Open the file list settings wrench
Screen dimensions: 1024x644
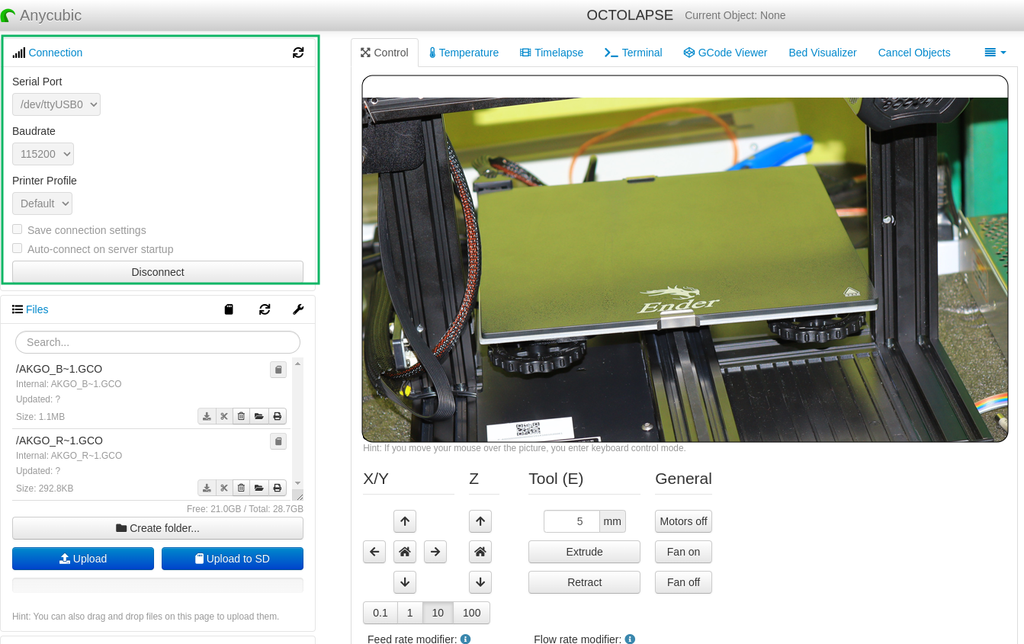298,309
